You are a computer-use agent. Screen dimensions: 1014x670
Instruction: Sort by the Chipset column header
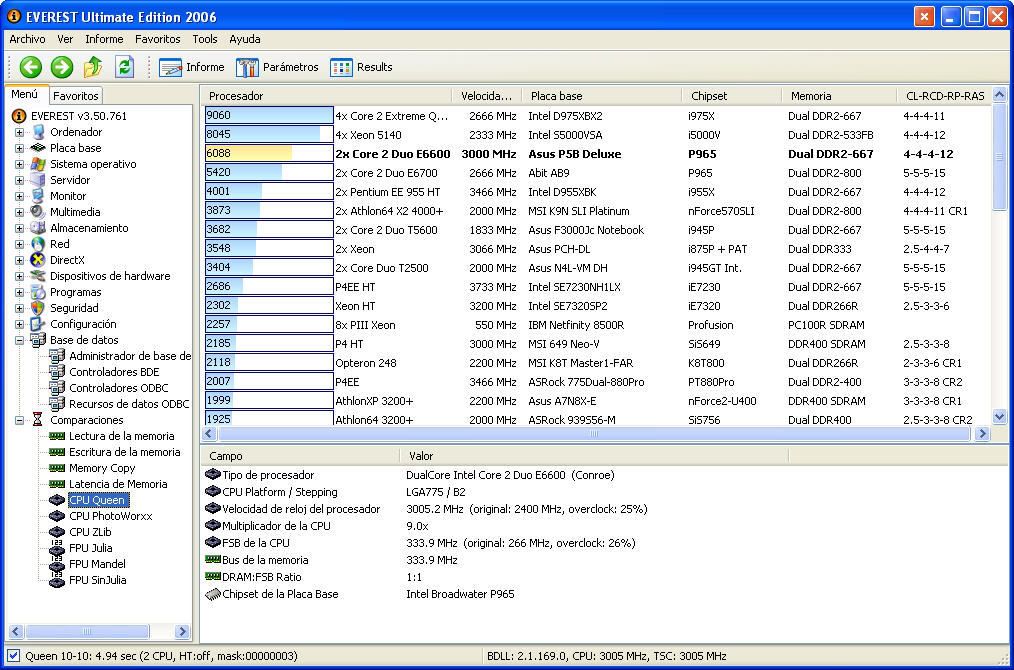point(732,96)
